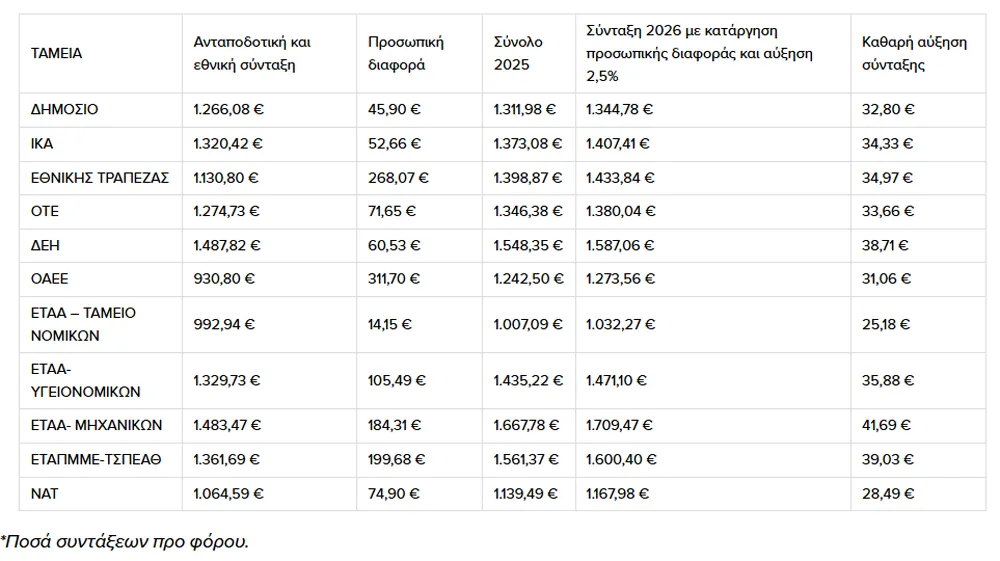1000x561 pixels.
Task: Select the ΔΕΗ fund cell
Action: pos(46,245)
